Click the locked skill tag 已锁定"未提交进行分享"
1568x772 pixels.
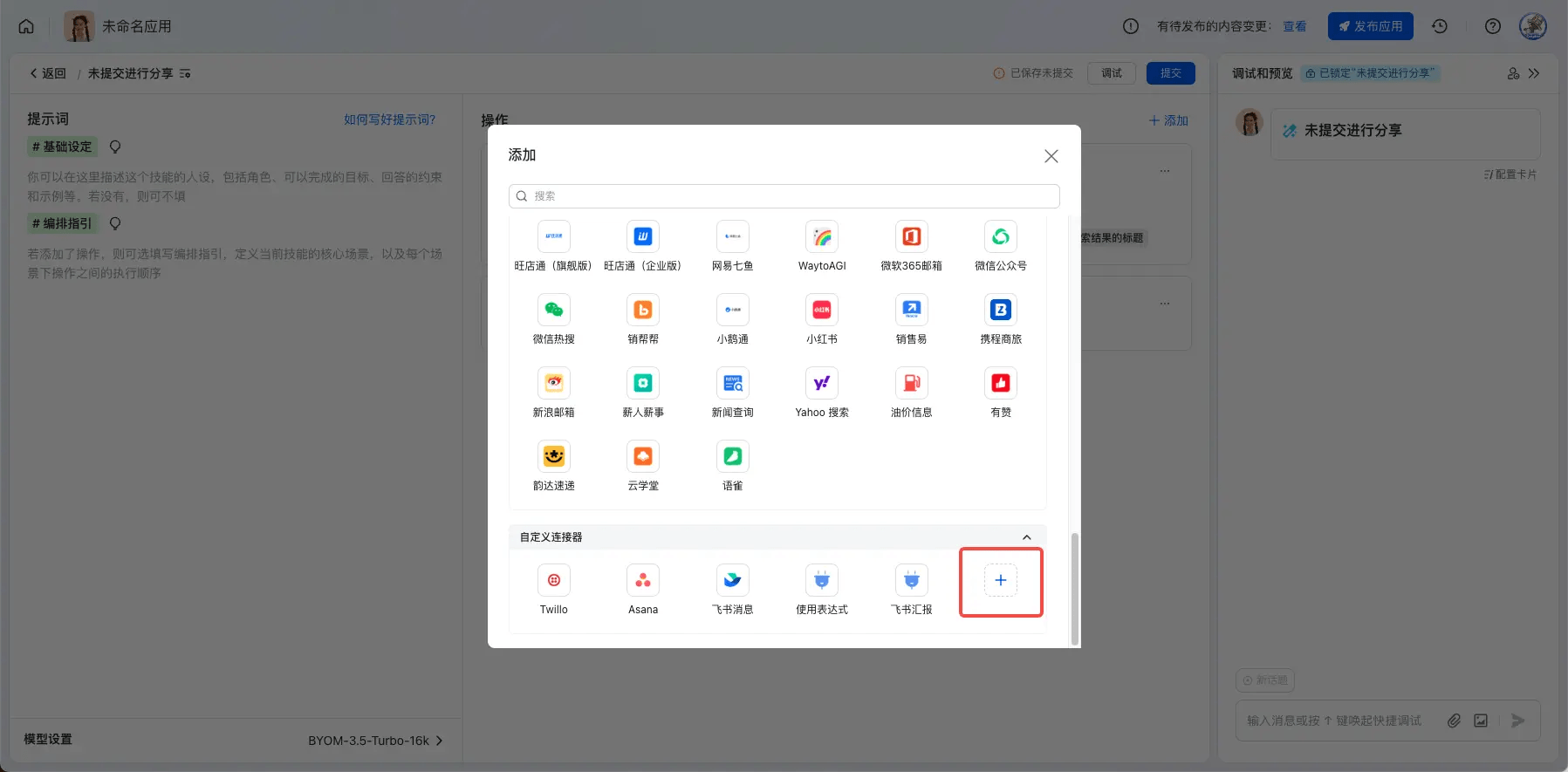coord(1370,73)
